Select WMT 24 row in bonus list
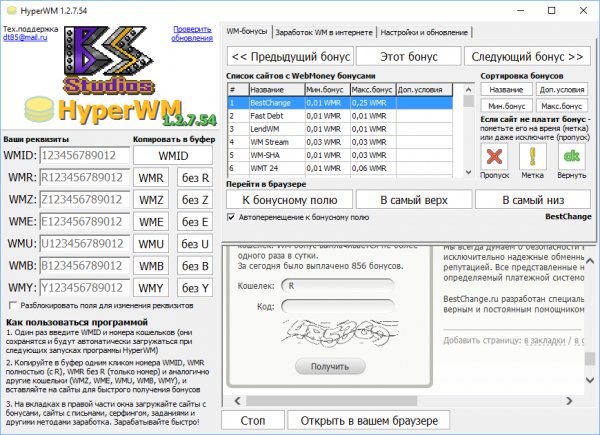Viewport: 600px width, 435px height. (x=340, y=168)
